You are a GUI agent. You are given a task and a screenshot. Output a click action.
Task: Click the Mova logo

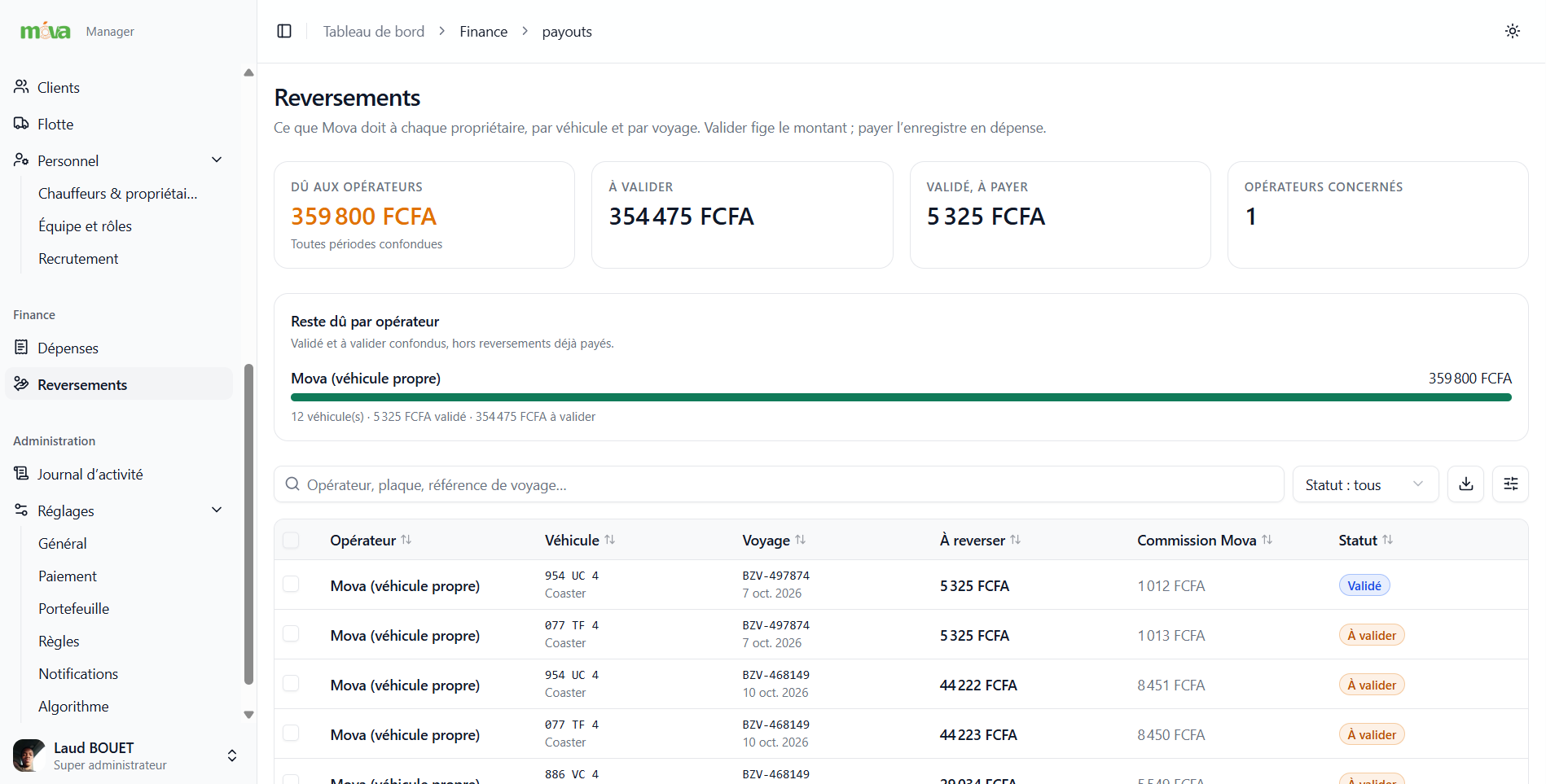46,31
